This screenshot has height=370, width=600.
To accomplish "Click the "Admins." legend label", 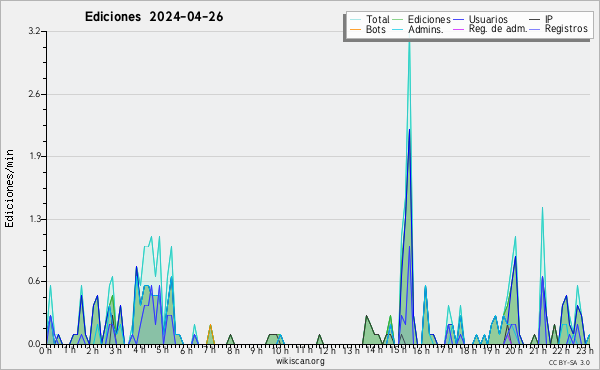I will (426, 29).
